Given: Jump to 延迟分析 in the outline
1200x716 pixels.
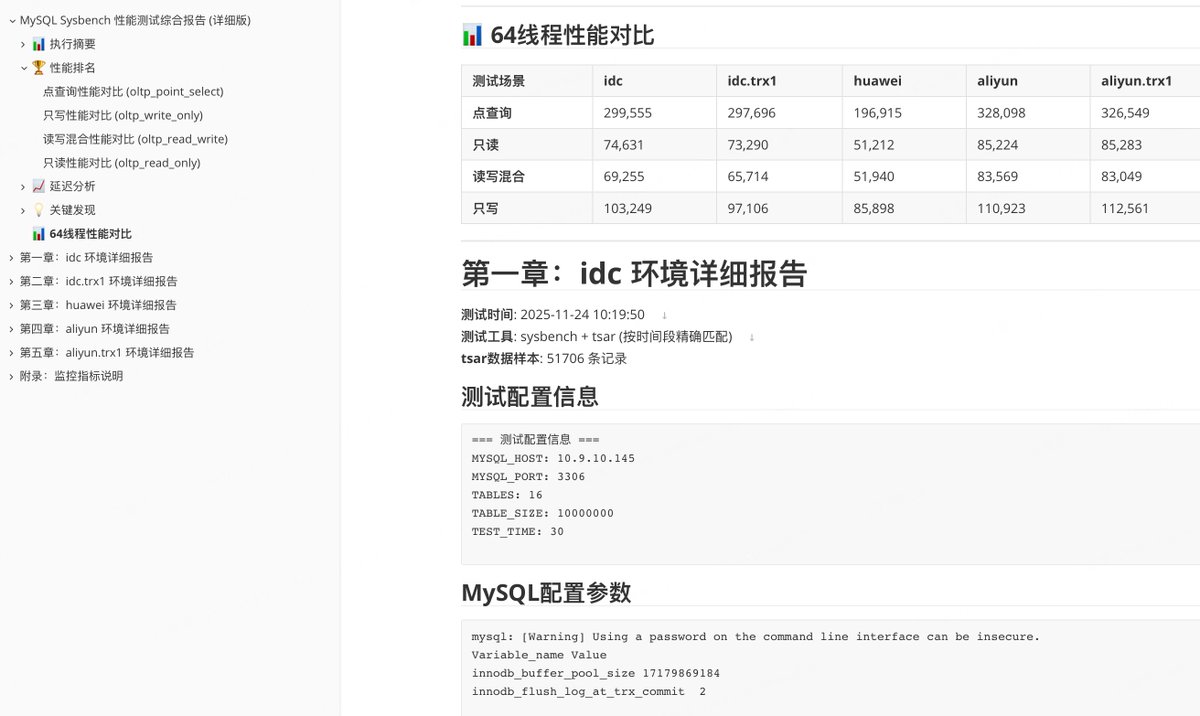Looking at the screenshot, I should point(73,186).
